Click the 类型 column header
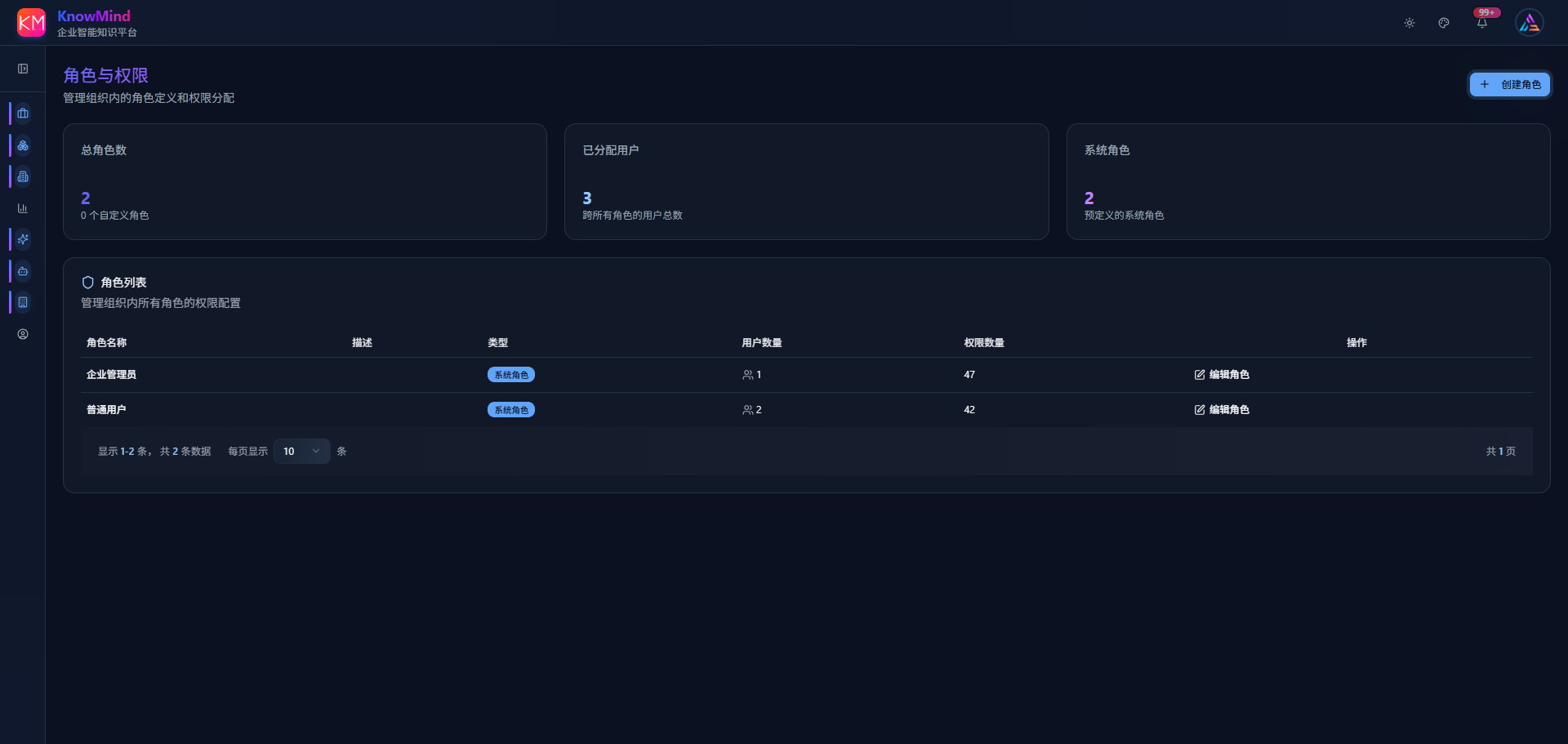The height and width of the screenshot is (744, 1568). point(497,343)
